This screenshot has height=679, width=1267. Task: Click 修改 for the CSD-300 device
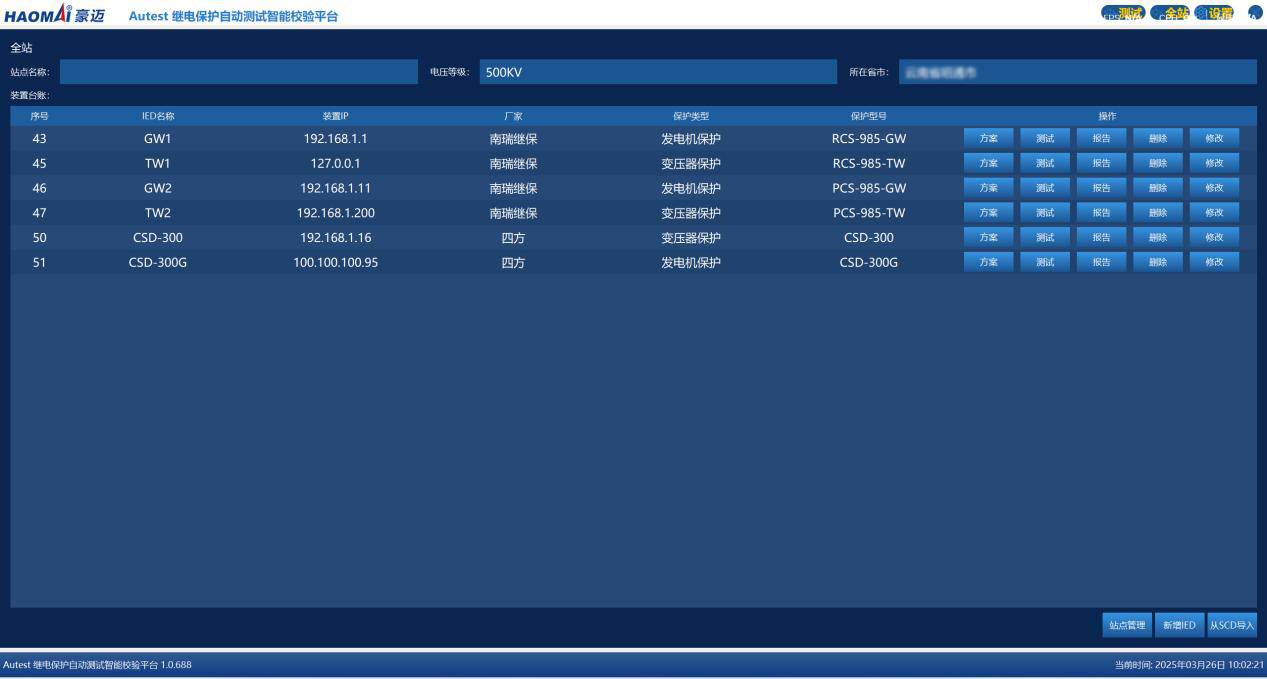1214,237
